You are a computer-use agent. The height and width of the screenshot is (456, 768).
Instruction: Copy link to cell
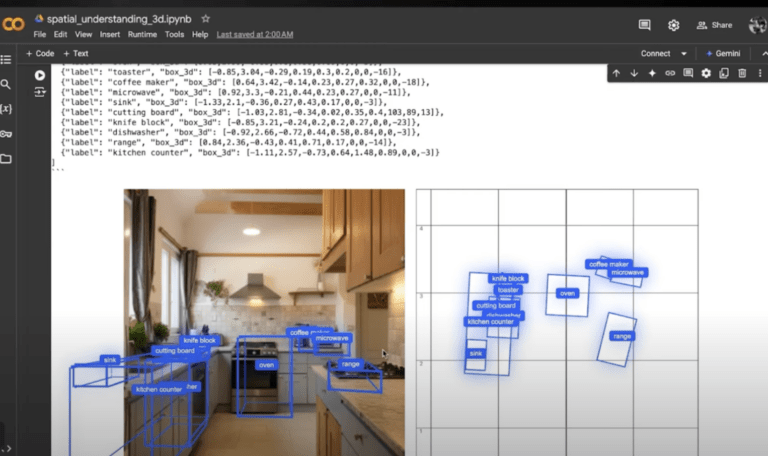670,73
